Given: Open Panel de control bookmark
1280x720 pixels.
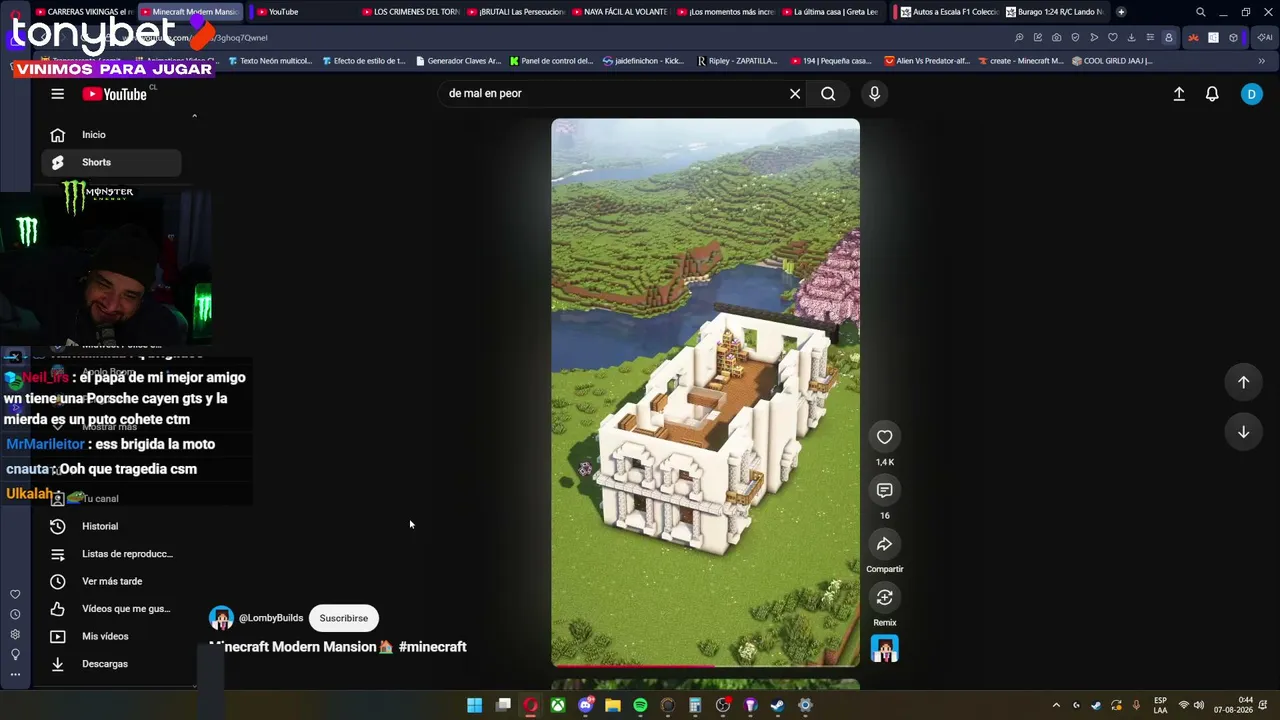Looking at the screenshot, I should click(x=552, y=61).
